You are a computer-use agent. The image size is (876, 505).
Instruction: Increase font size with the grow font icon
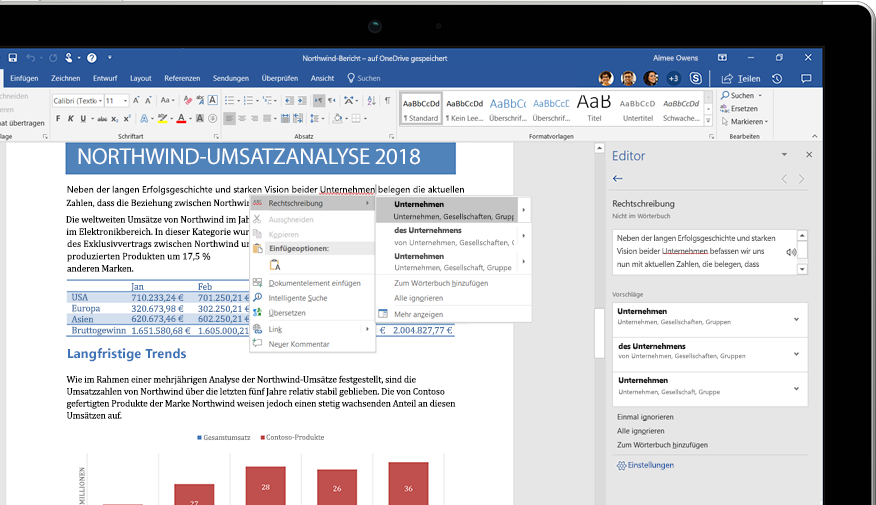136,101
